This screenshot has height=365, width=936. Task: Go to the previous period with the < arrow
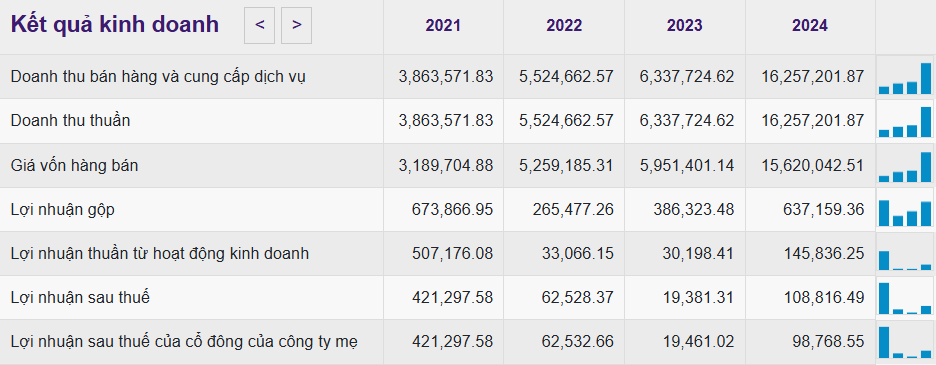click(259, 26)
